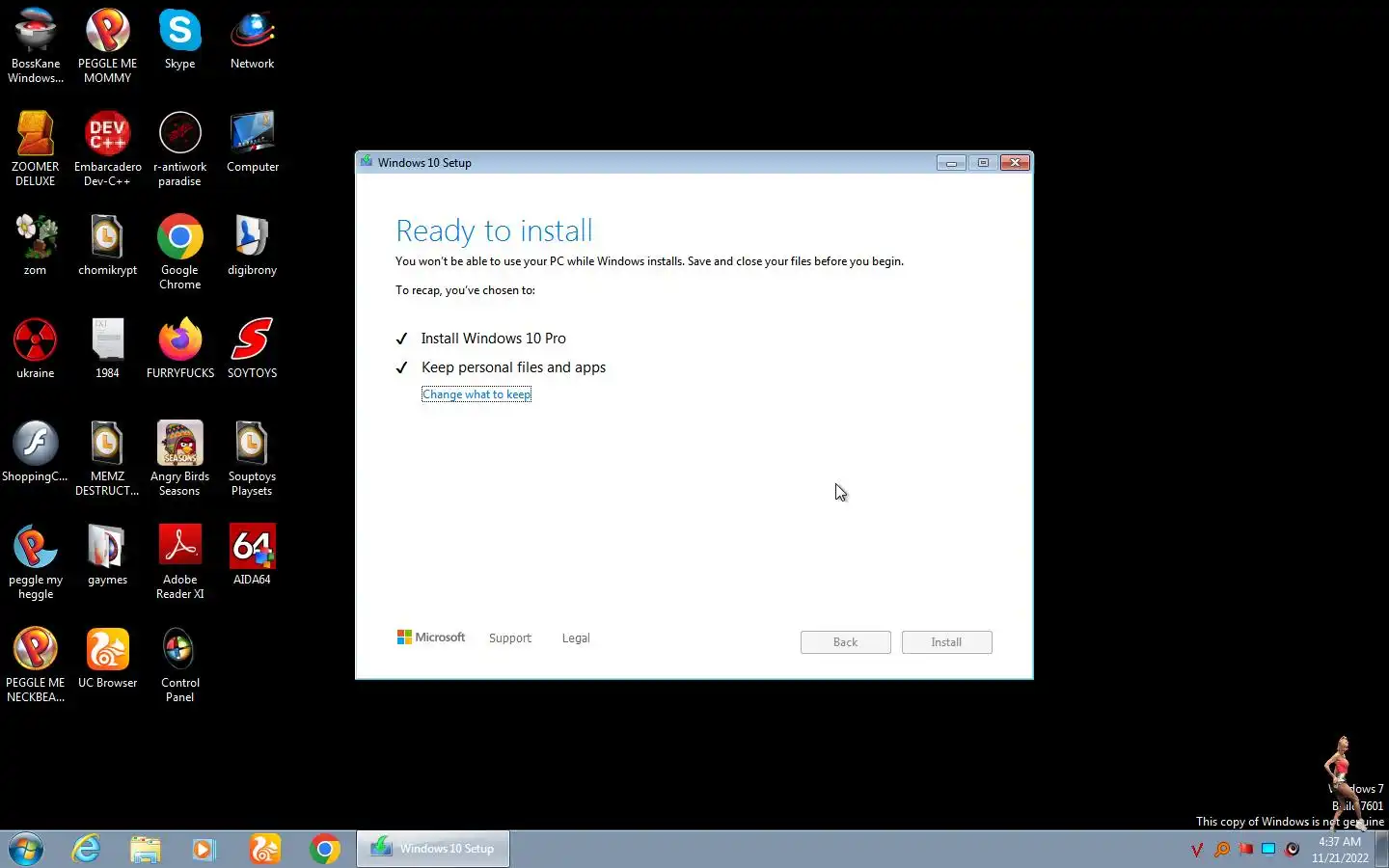Viewport: 1389px width, 868px height.
Task: Open the ukraine desktop icon
Action: [x=36, y=348]
